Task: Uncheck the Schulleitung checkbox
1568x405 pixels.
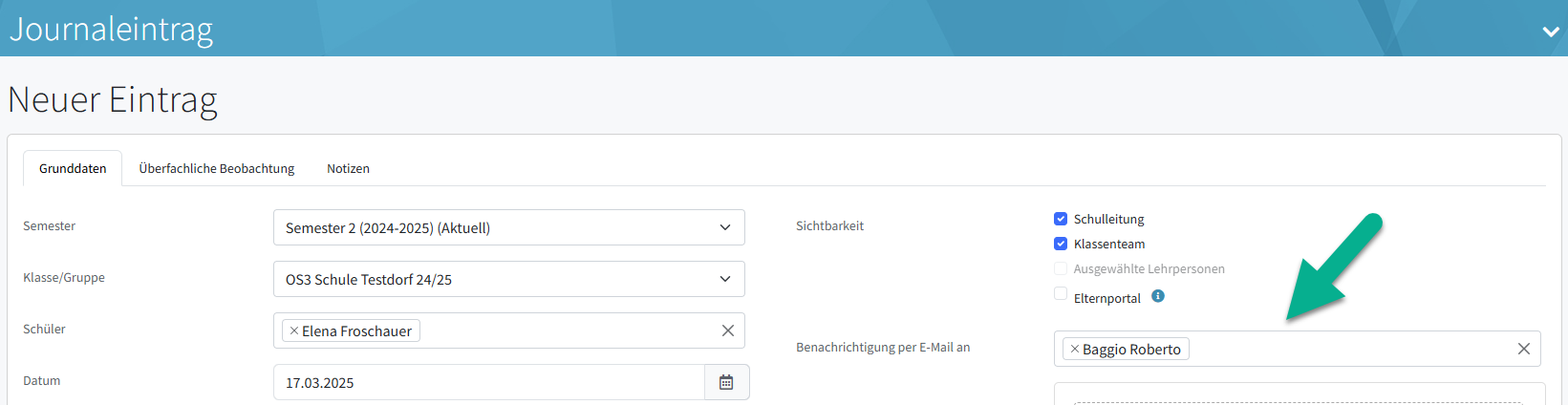Action: click(1061, 219)
